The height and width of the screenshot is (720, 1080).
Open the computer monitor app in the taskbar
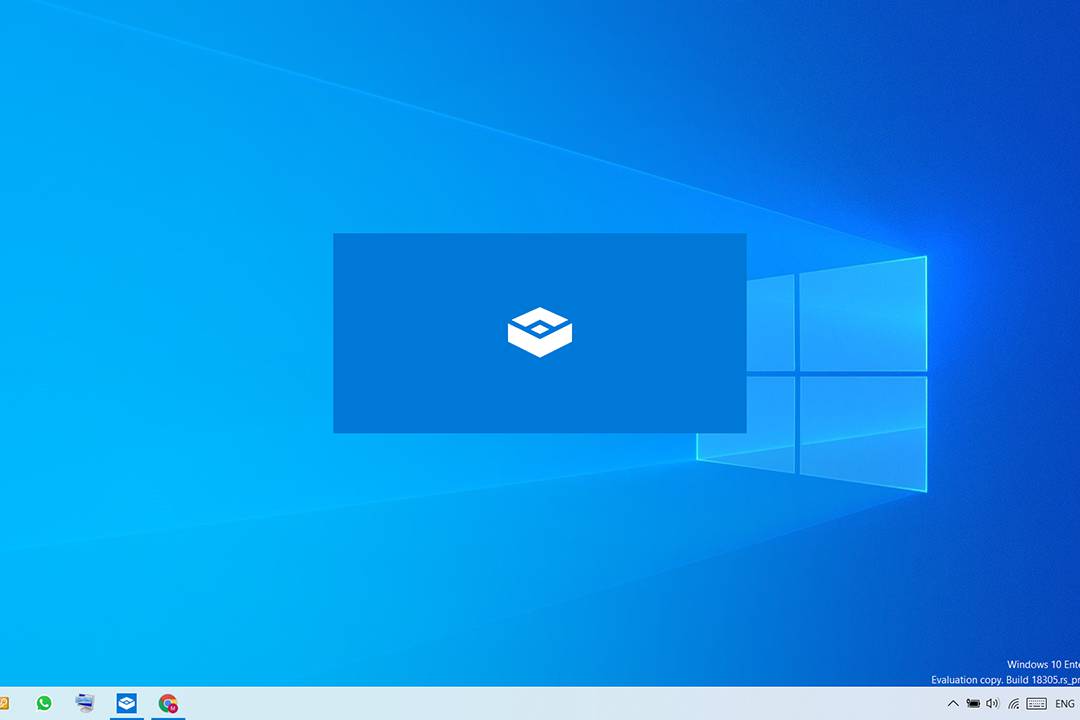(85, 703)
